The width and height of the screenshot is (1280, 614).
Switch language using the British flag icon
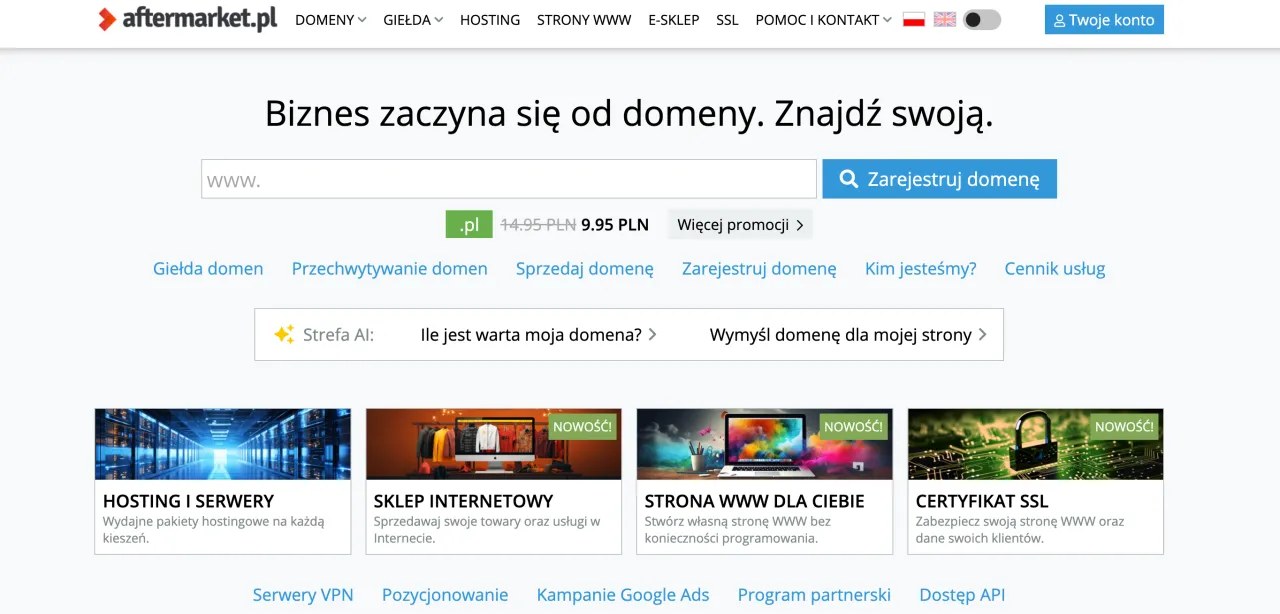pyautogui.click(x=944, y=17)
